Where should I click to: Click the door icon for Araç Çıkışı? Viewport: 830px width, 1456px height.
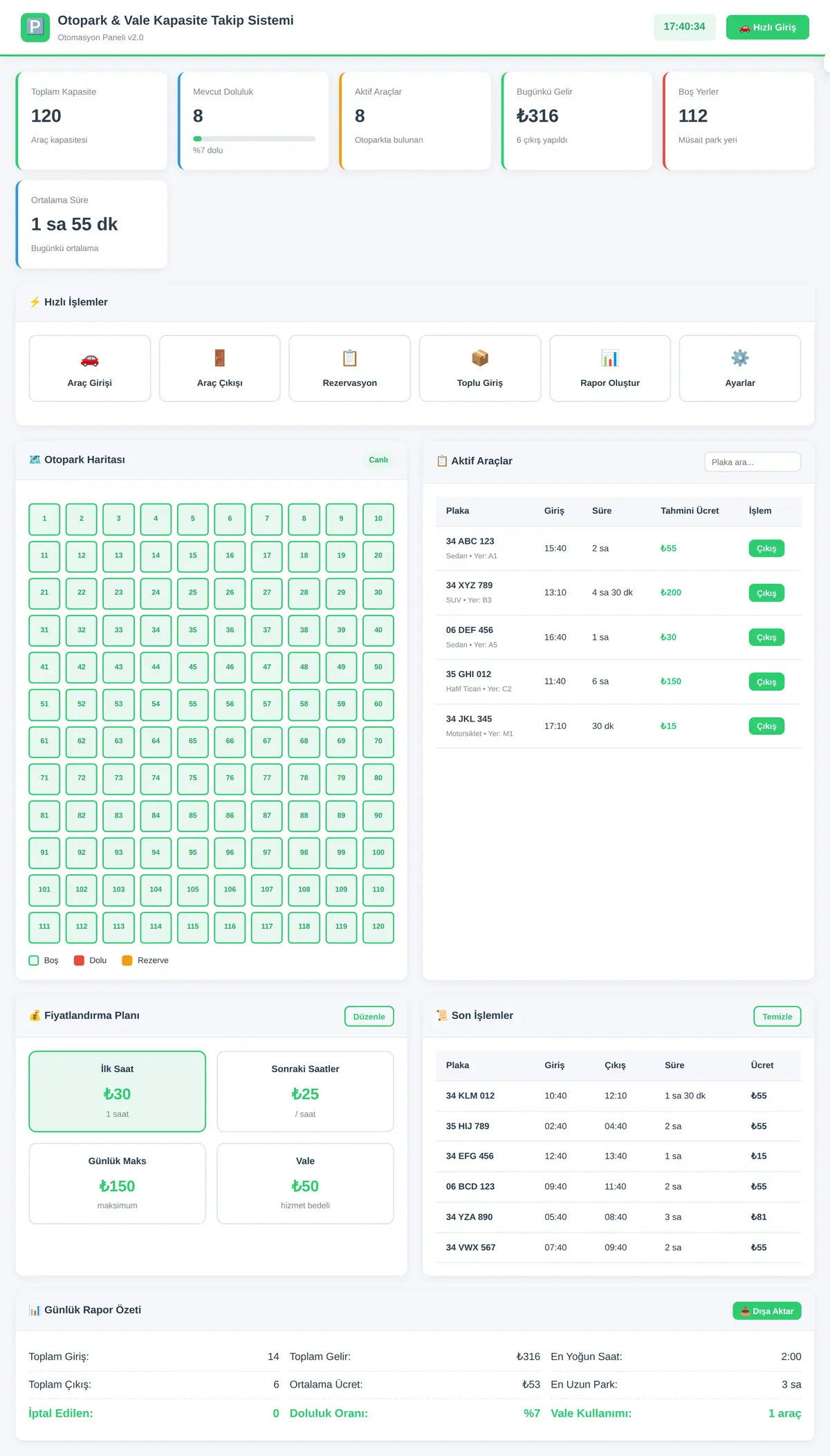(x=220, y=358)
